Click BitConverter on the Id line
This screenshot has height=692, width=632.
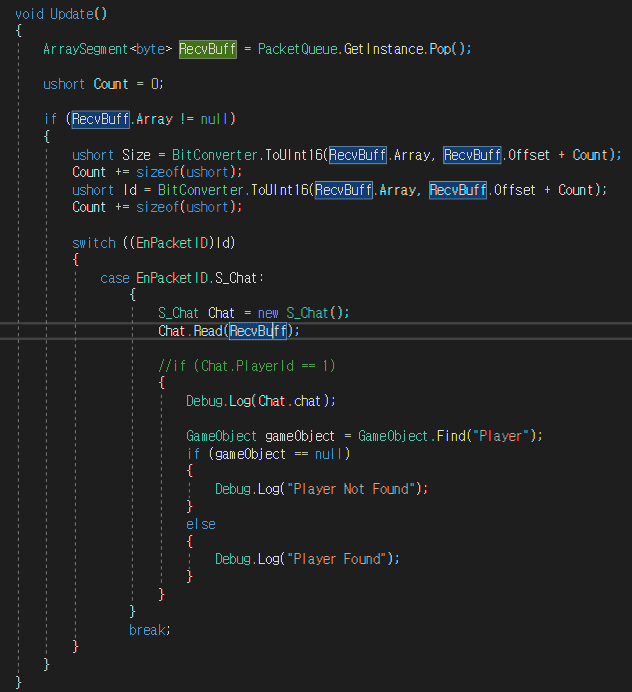[200, 190]
